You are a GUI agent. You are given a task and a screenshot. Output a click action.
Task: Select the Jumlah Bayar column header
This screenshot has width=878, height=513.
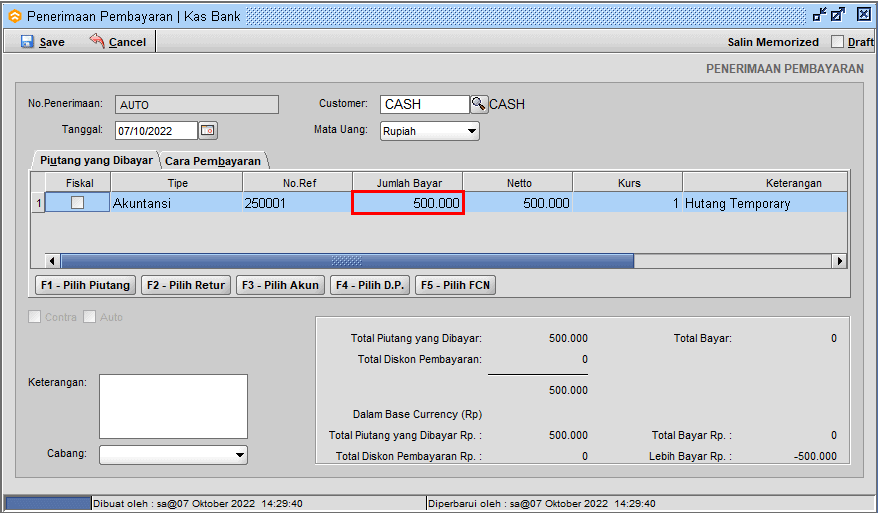408,183
